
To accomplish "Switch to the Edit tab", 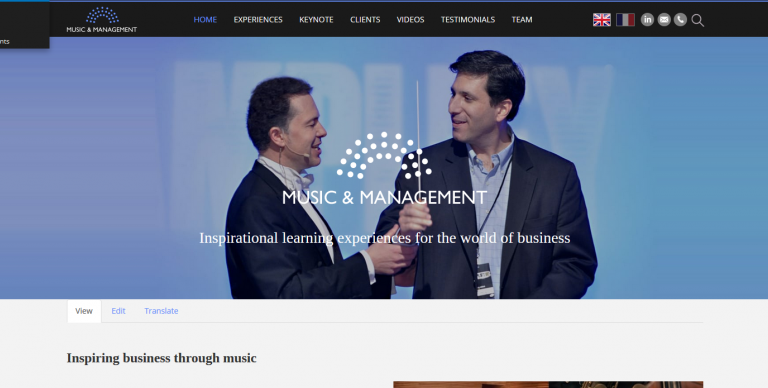I will [118, 311].
